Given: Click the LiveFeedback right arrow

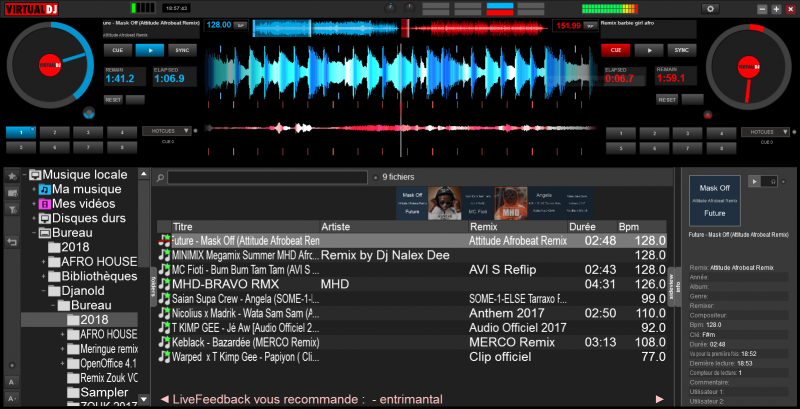Looking at the screenshot, I should [x=660, y=399].
